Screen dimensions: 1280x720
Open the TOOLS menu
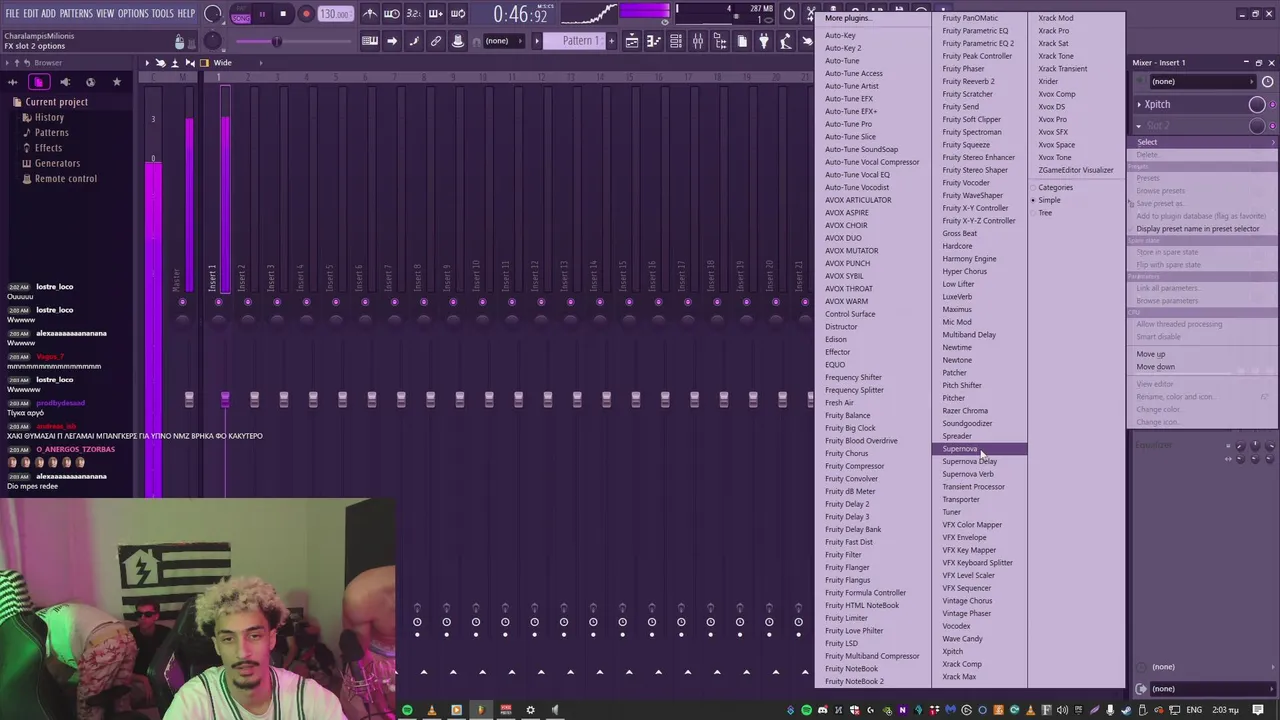pos(162,13)
